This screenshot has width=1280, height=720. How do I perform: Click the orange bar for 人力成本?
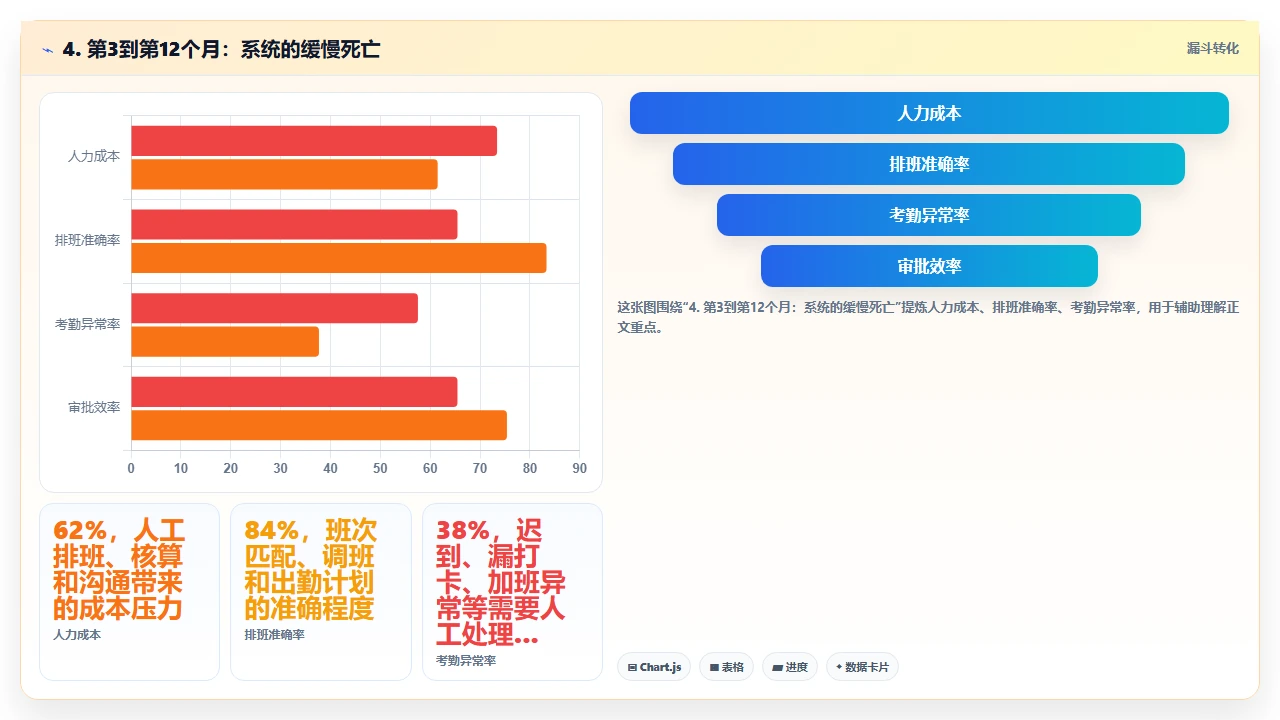coord(284,174)
